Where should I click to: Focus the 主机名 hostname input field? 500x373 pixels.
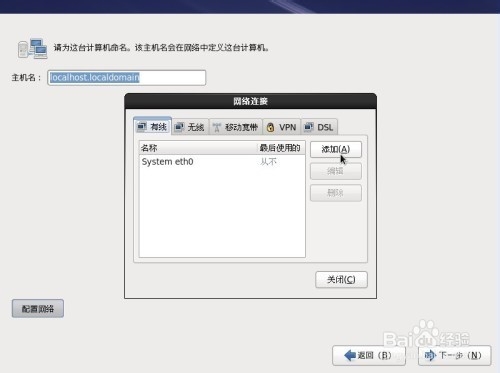point(127,78)
